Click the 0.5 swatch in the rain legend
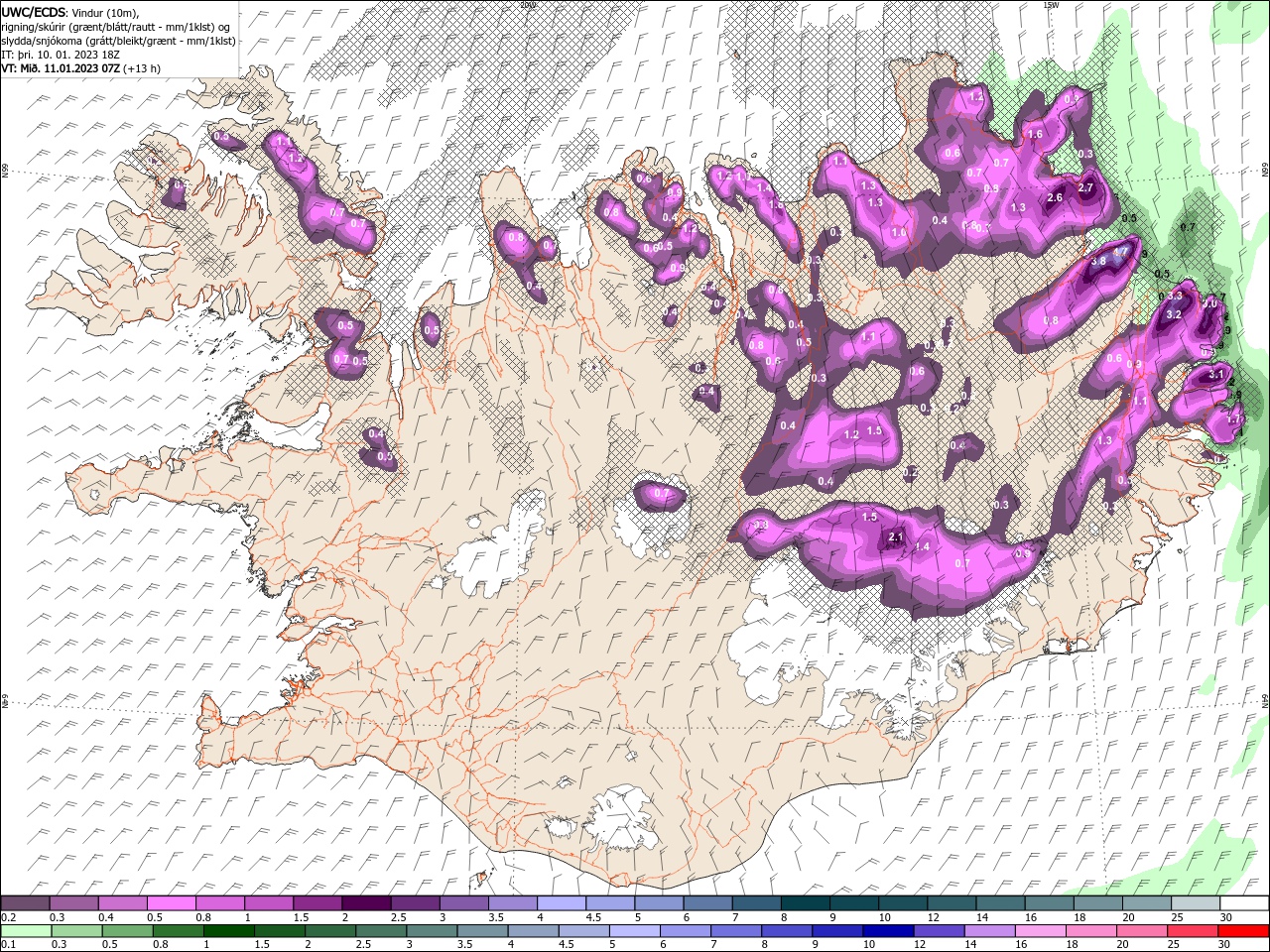Viewport: 1270px width, 952px height. pos(128,931)
